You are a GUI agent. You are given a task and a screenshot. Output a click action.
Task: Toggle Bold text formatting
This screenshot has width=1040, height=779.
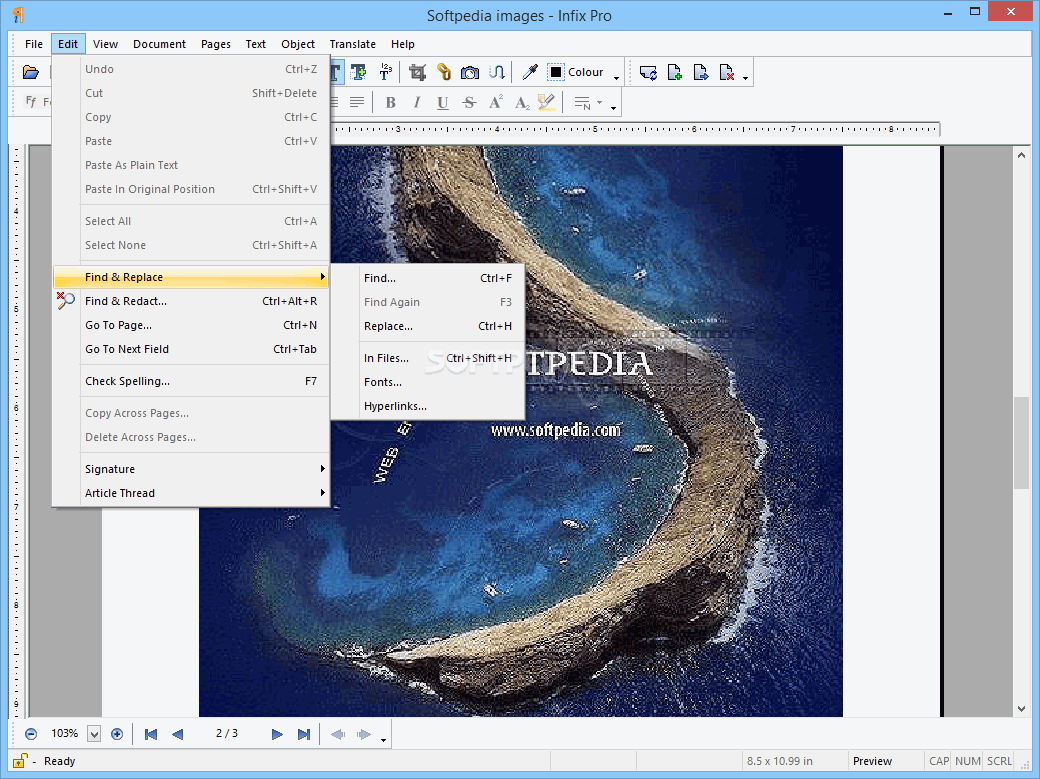(391, 102)
